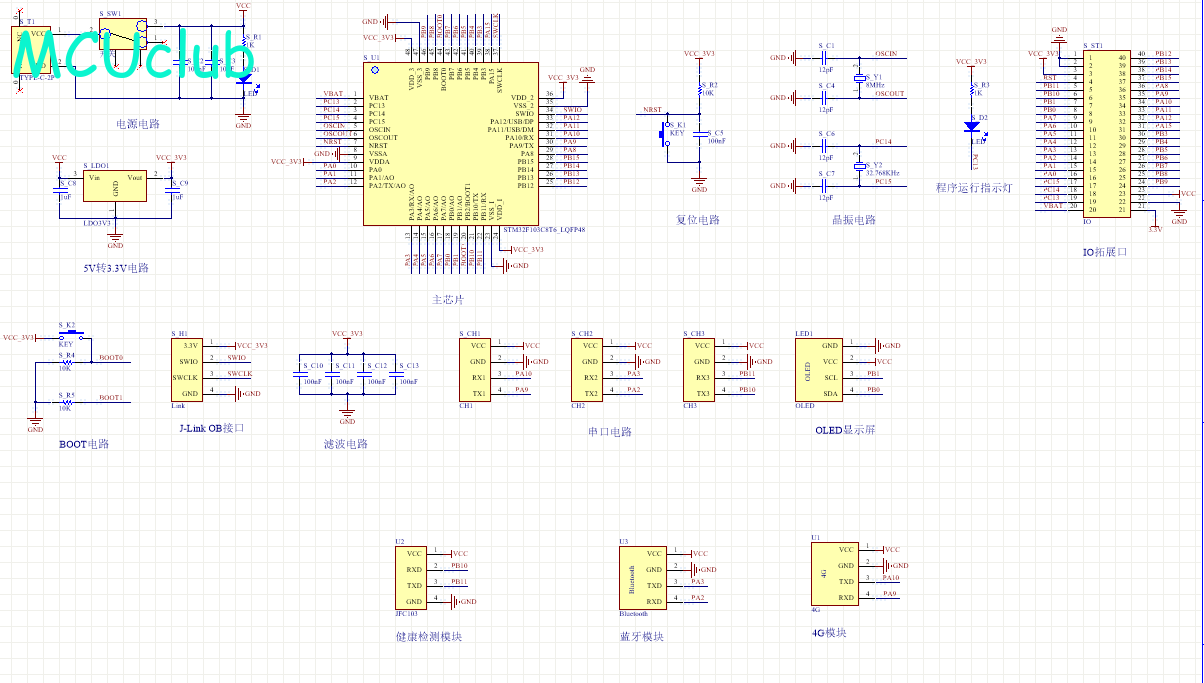Click the 'IO拓展口' section title
The width and height of the screenshot is (1204, 683).
(x=1104, y=252)
